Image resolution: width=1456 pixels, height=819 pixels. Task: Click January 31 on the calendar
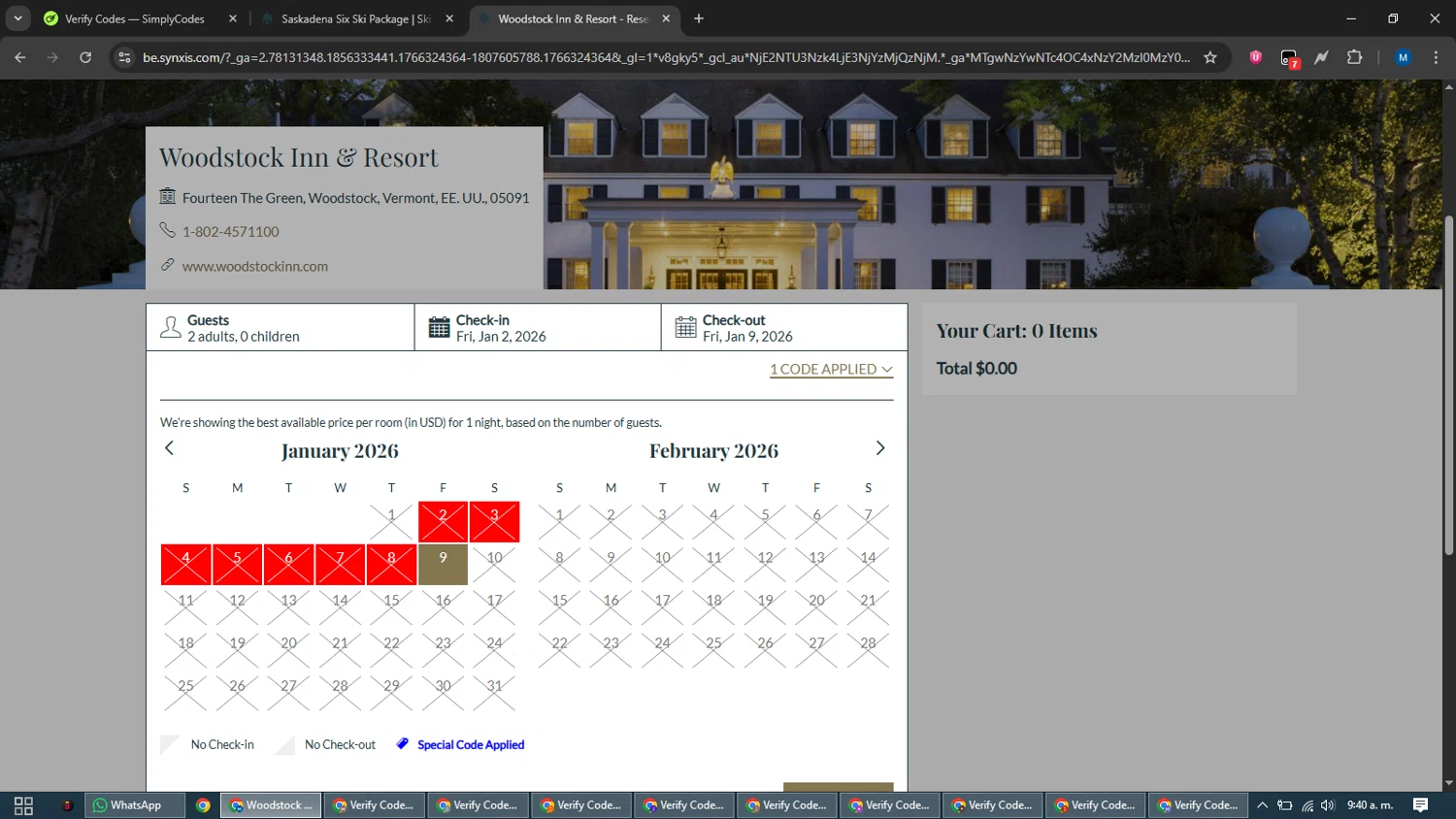[x=495, y=693]
